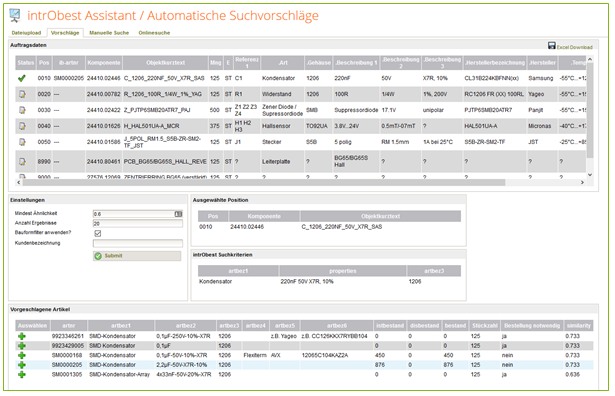Click the Kondensator value under artbez1 criteria
This screenshot has width=615, height=396.
click(215, 282)
